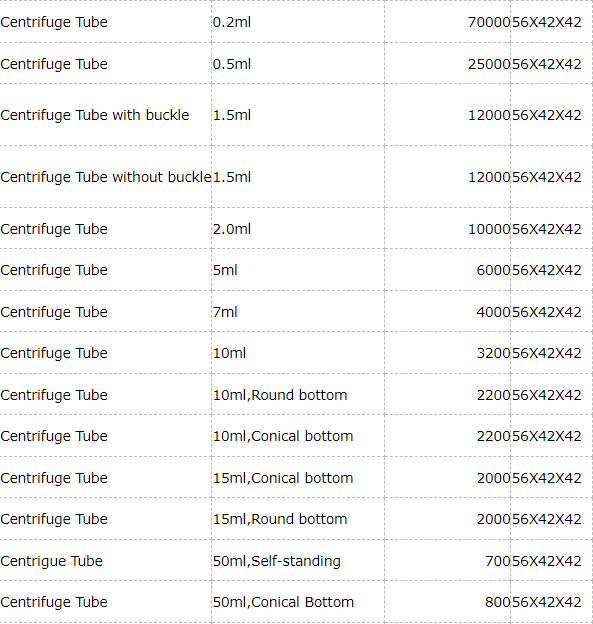Click the 7ml size cell
Image resolution: width=593 pixels, height=624 pixels.
click(298, 312)
